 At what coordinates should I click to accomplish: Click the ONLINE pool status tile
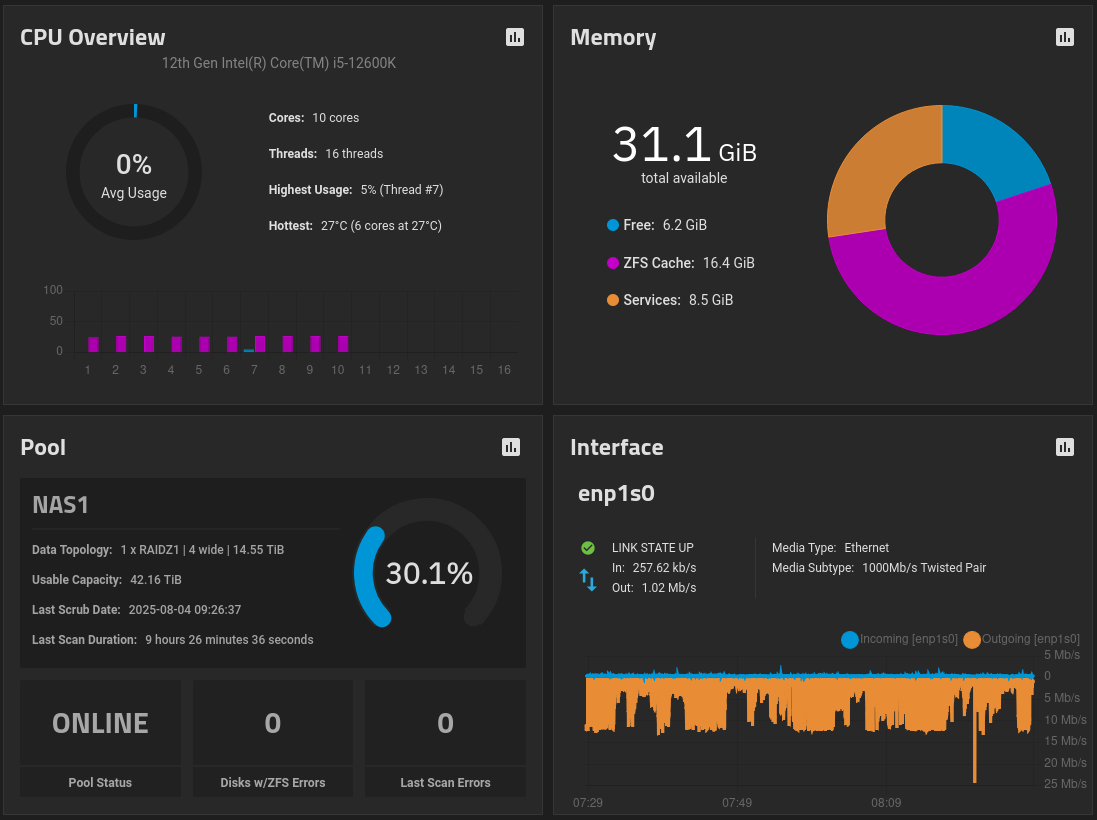coord(100,738)
